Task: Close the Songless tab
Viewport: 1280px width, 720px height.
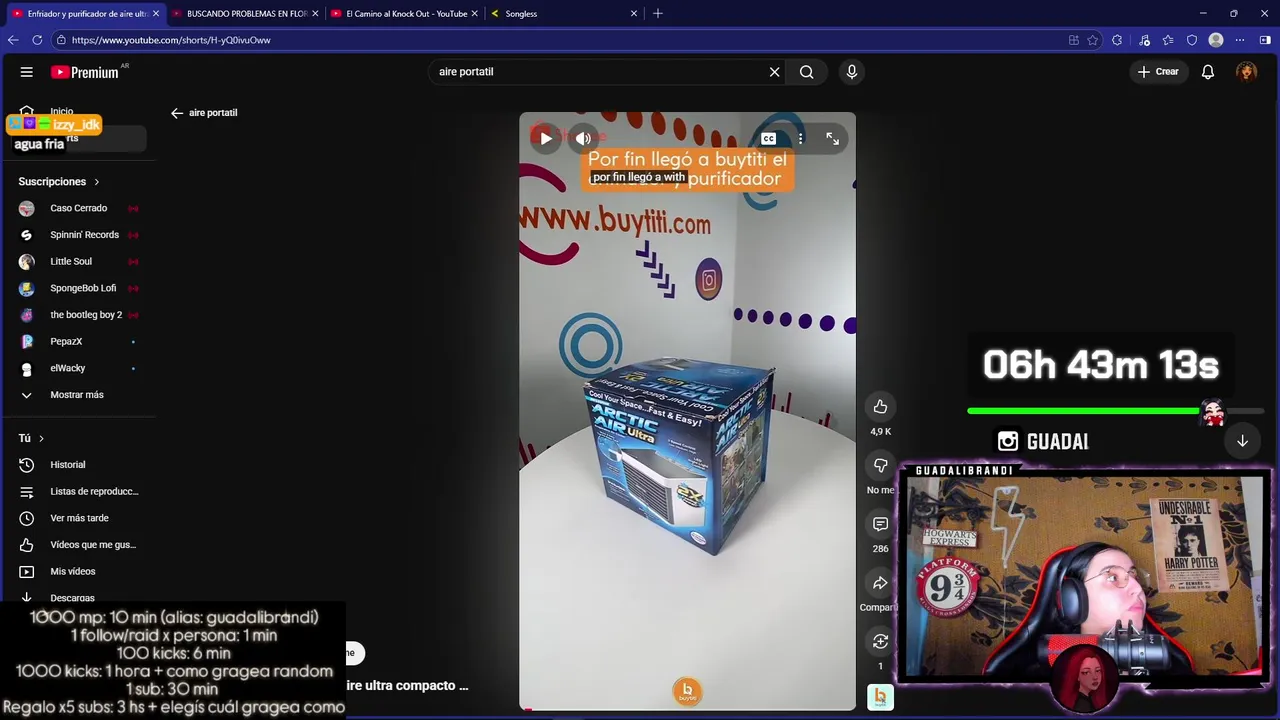Action: 633,14
